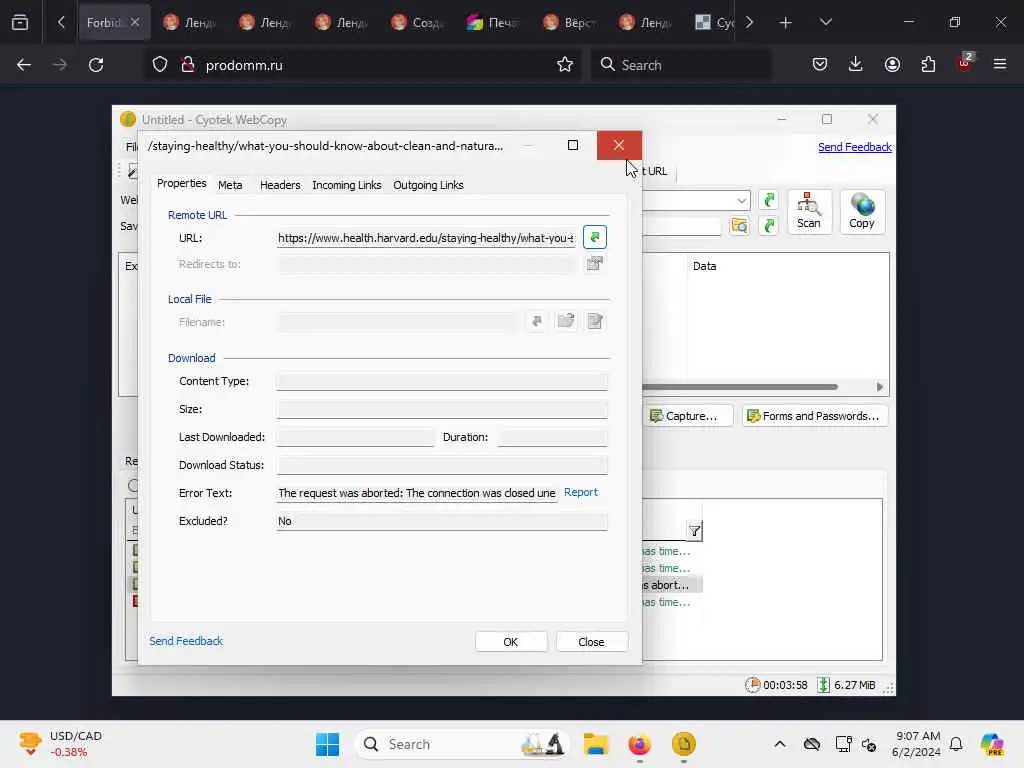Viewport: 1024px width, 768px height.
Task: Open the USD/CAD taskbar widget
Action: click(x=61, y=744)
